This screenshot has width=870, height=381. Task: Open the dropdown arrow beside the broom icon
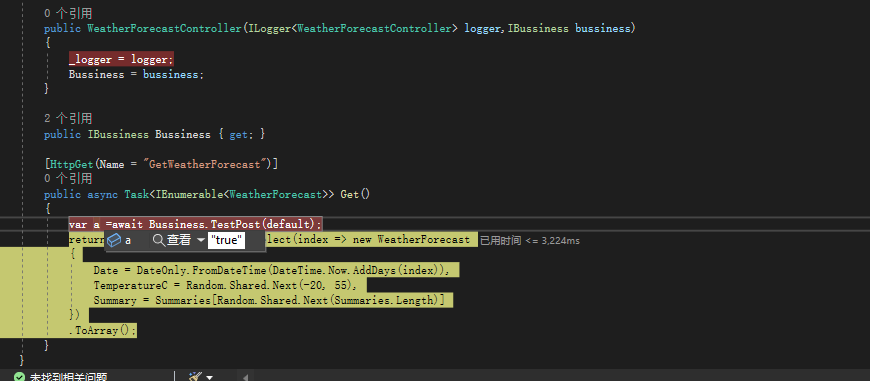click(209, 378)
